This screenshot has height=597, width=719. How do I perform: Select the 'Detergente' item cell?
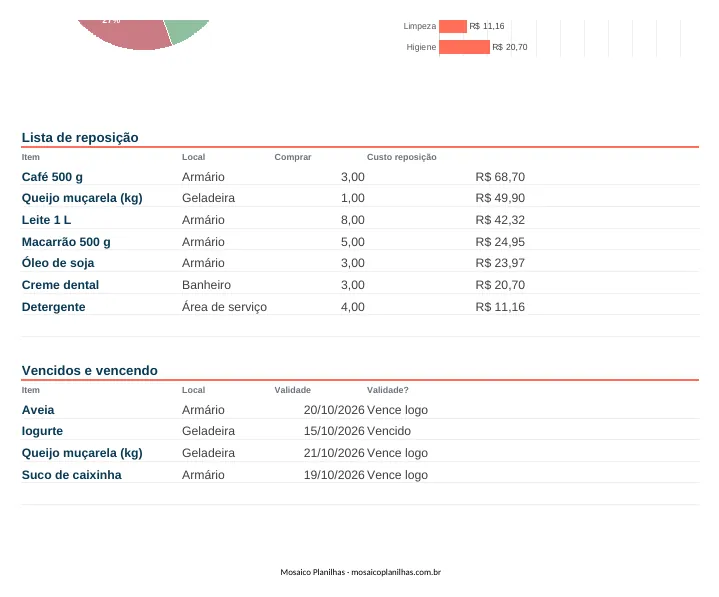tap(53, 307)
